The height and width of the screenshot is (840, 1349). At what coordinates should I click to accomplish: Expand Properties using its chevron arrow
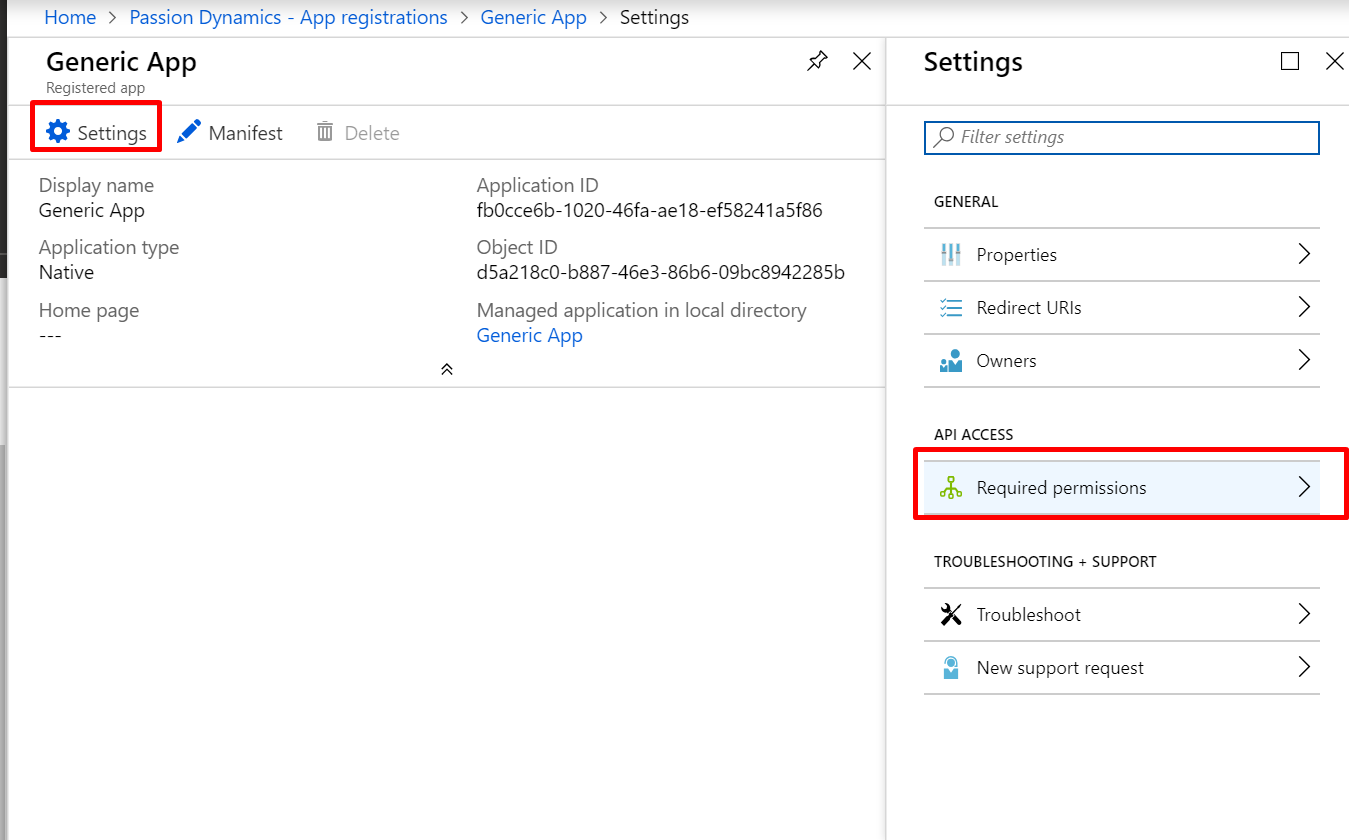click(x=1303, y=254)
